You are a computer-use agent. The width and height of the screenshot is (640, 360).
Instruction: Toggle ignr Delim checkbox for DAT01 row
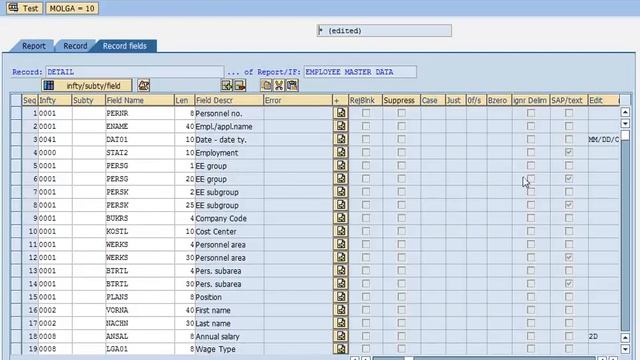pyautogui.click(x=531, y=139)
